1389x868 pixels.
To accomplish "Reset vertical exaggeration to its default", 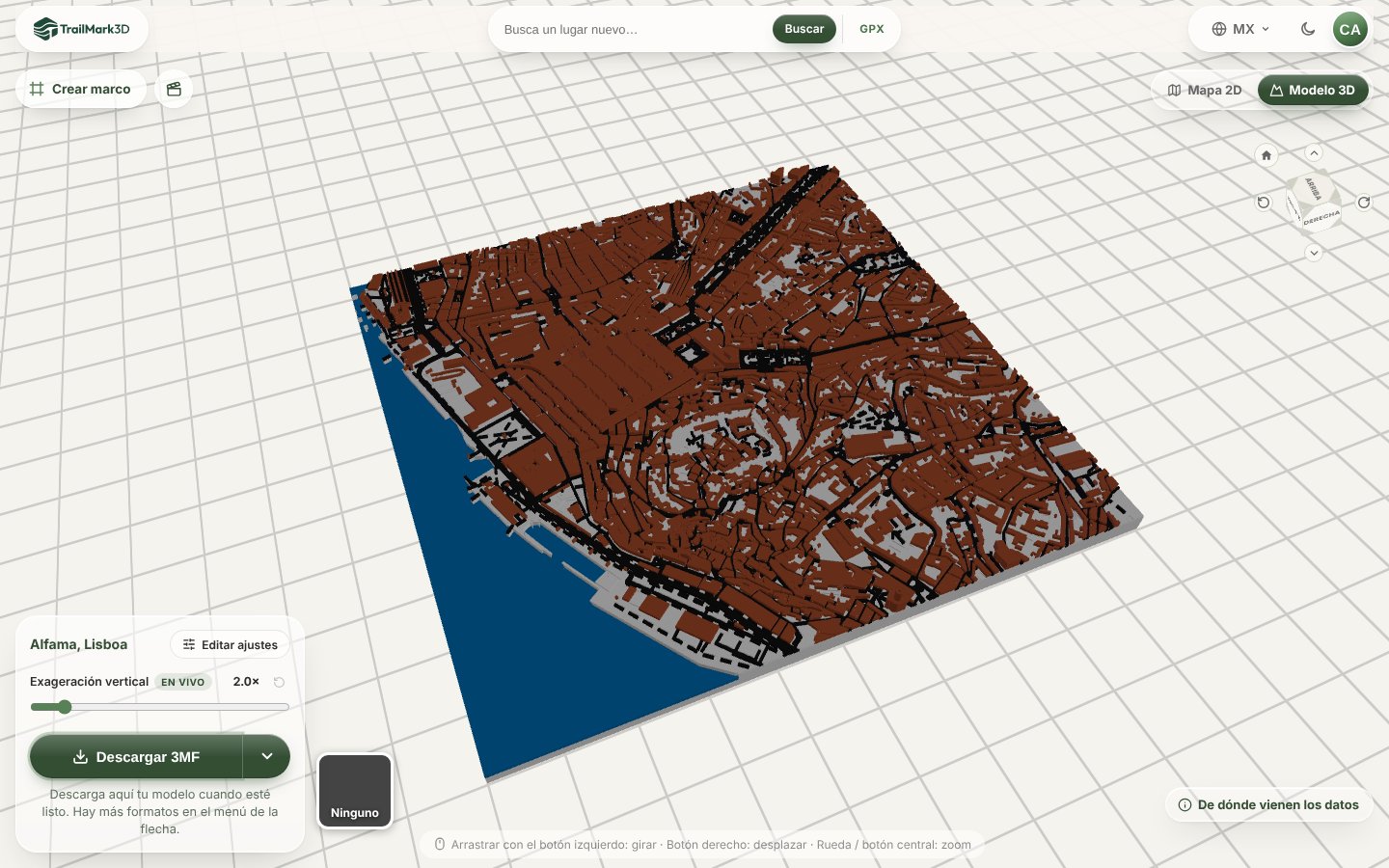I will coord(279,682).
